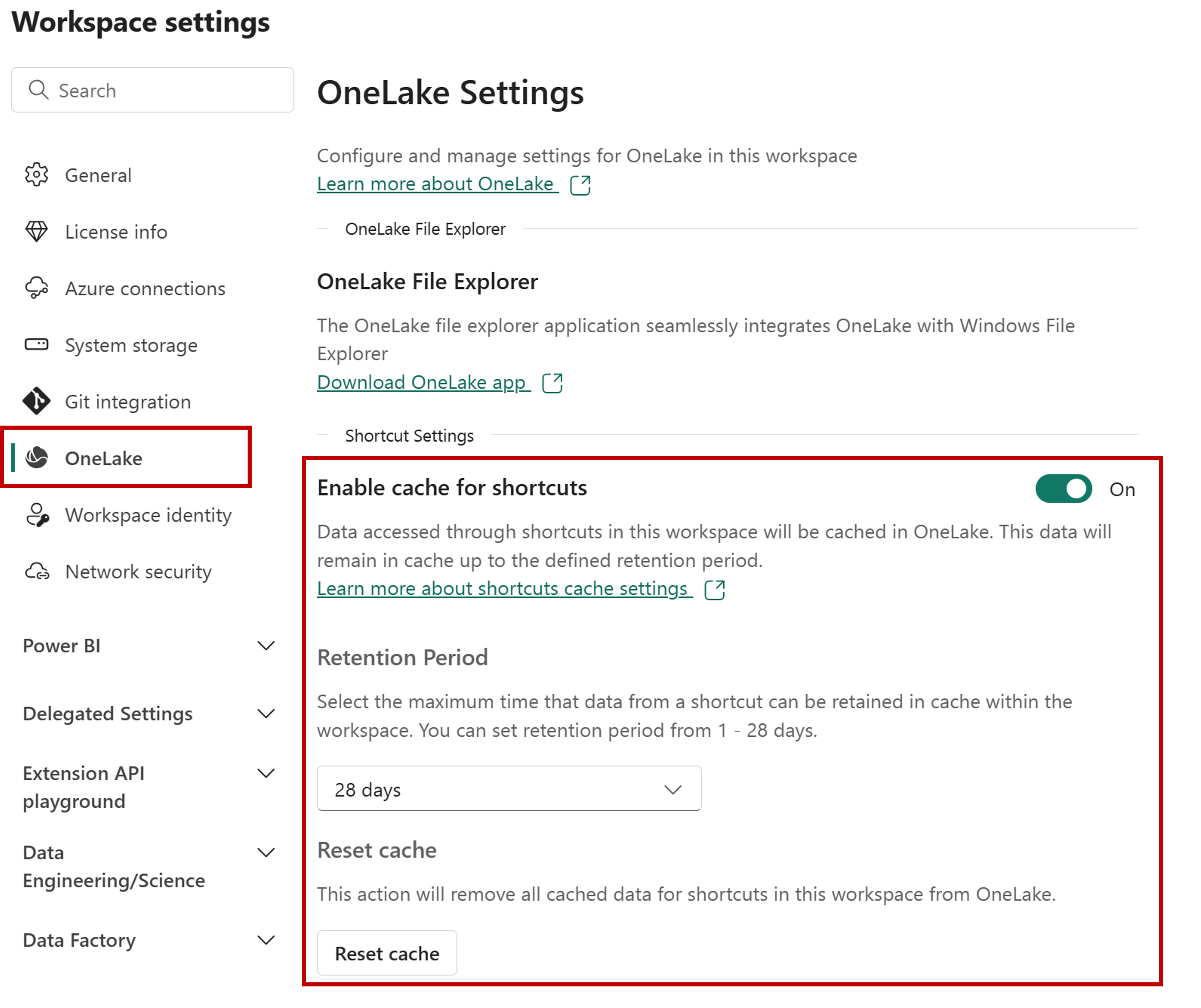Click the Network security cloud-link icon
The width and height of the screenshot is (1201, 1008).
(37, 571)
